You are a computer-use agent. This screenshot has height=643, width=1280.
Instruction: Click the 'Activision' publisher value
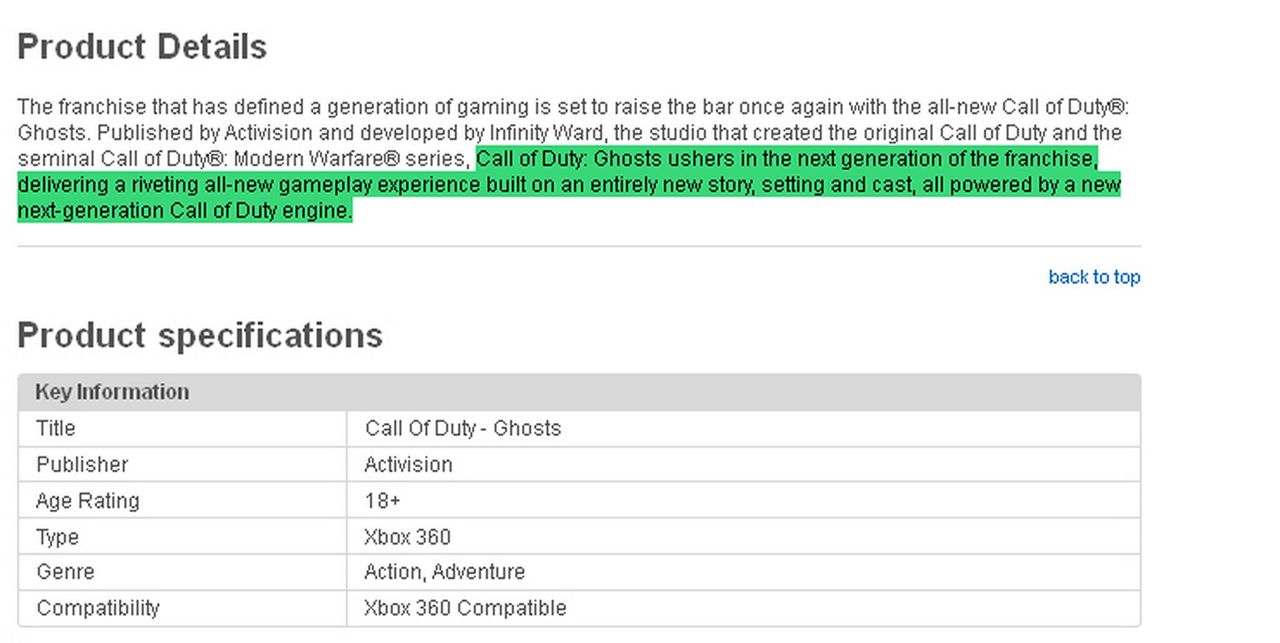point(408,465)
